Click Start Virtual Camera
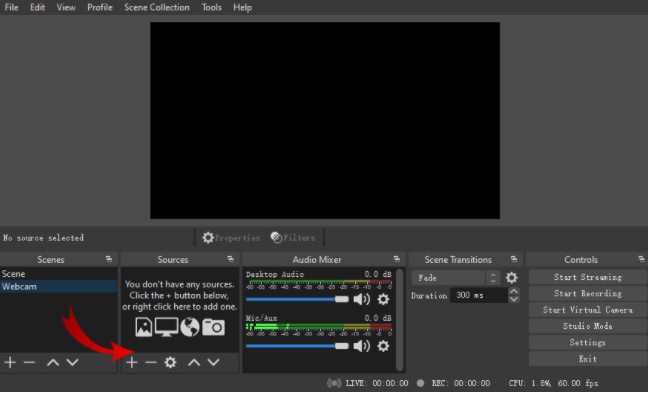The height and width of the screenshot is (393, 648). click(588, 310)
